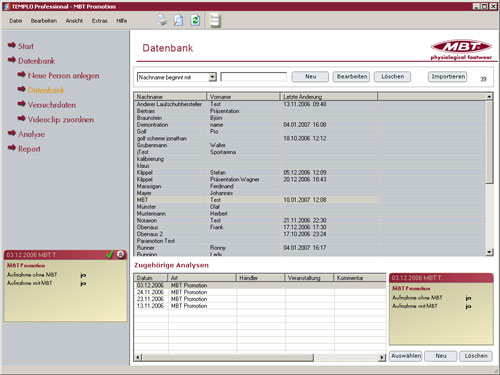This screenshot has width=500, height=375.
Task: Click the Datum column header in the analyses table
Action: pyautogui.click(x=151, y=278)
